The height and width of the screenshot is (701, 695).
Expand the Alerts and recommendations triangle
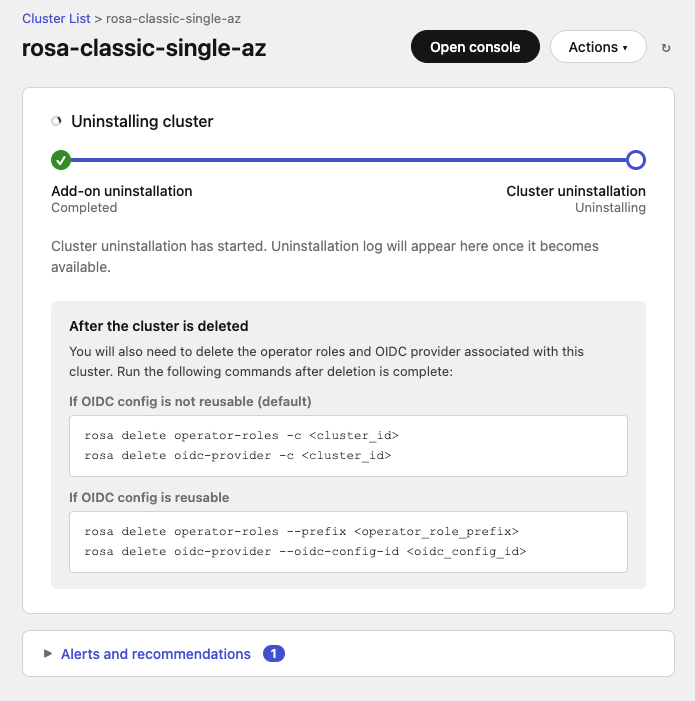(x=47, y=654)
